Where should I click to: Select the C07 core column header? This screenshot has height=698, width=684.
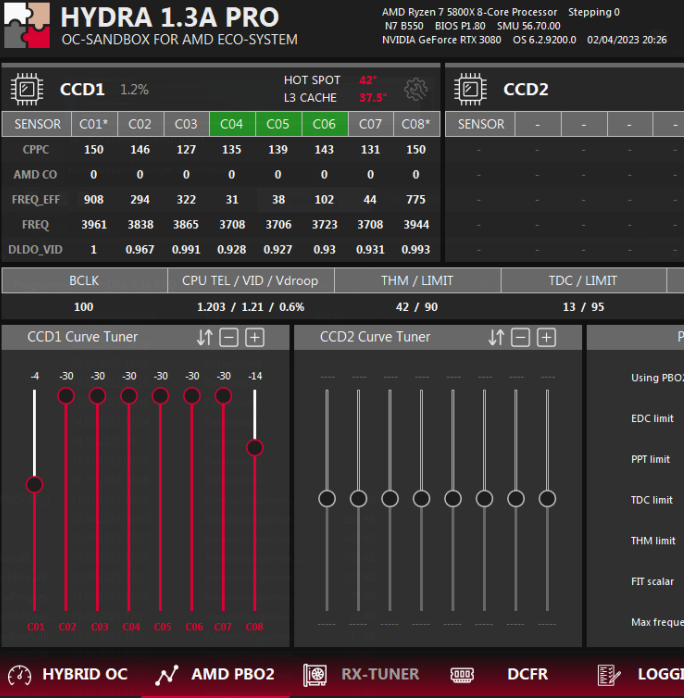pos(370,124)
